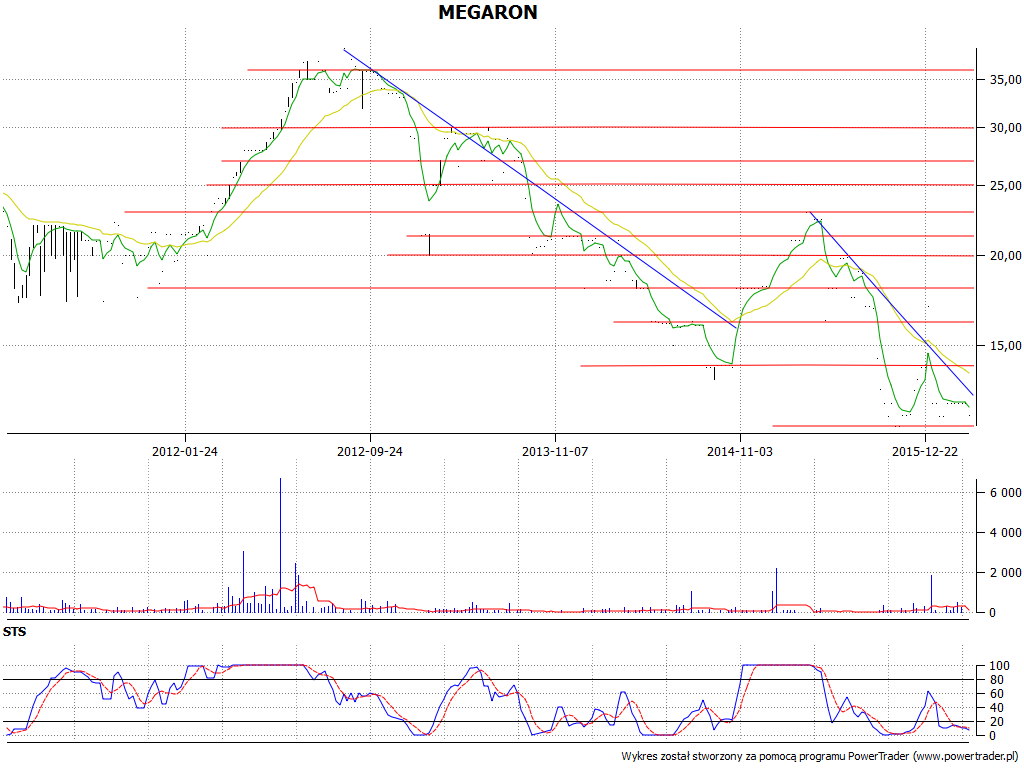Click the 2012-09-24 date label

click(370, 451)
